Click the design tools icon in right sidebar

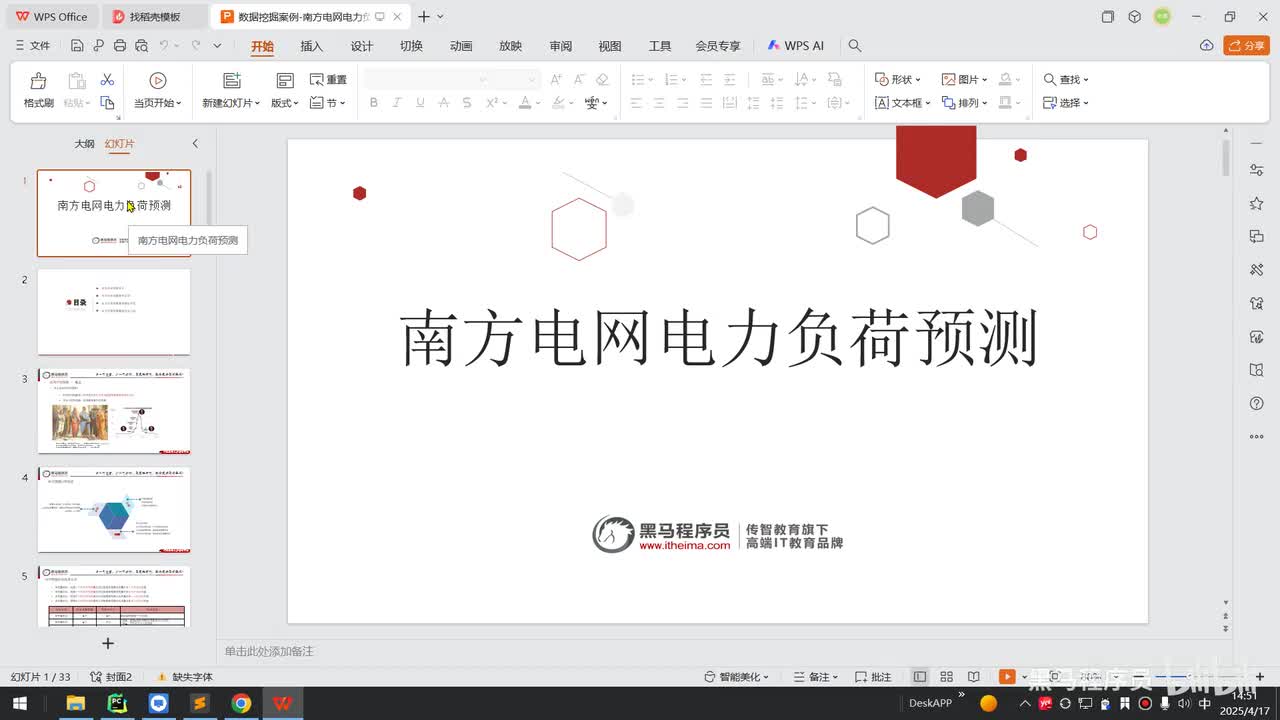(1257, 270)
